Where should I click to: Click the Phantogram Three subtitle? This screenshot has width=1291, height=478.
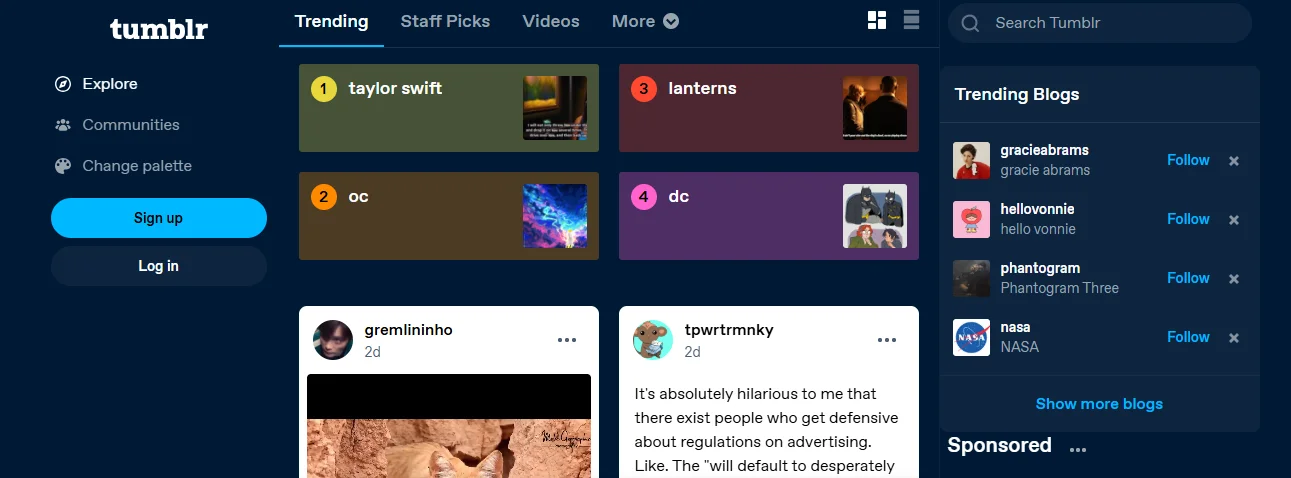(1059, 288)
